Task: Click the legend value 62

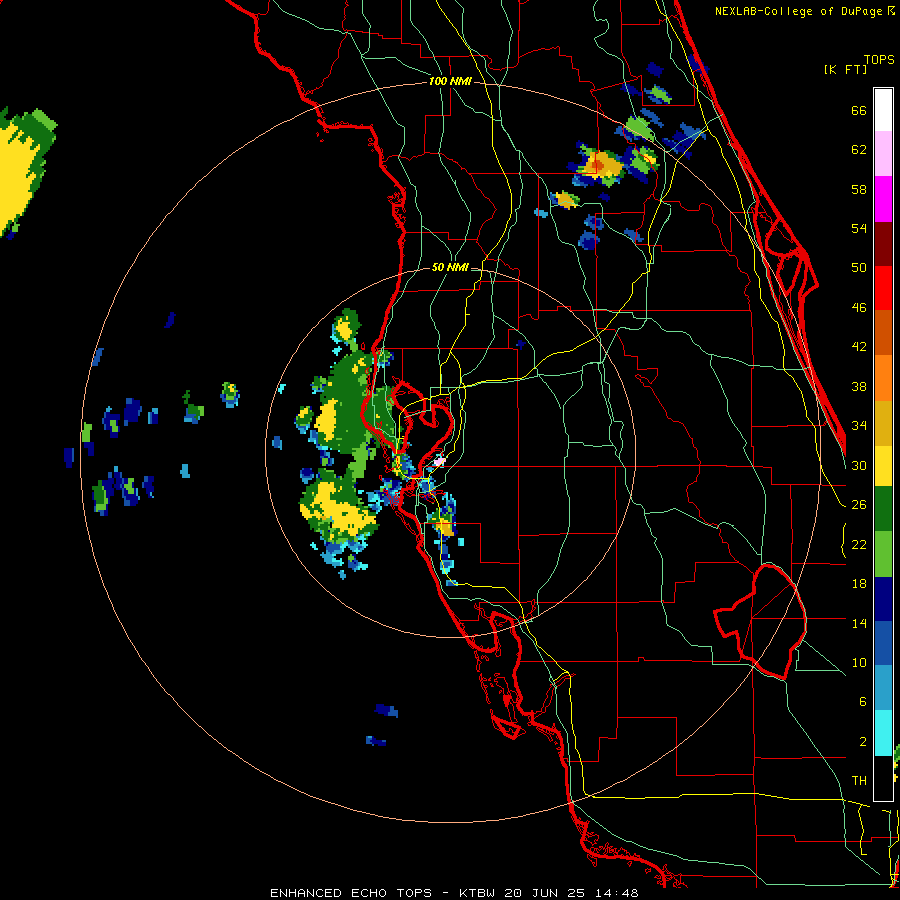Action: (x=859, y=150)
